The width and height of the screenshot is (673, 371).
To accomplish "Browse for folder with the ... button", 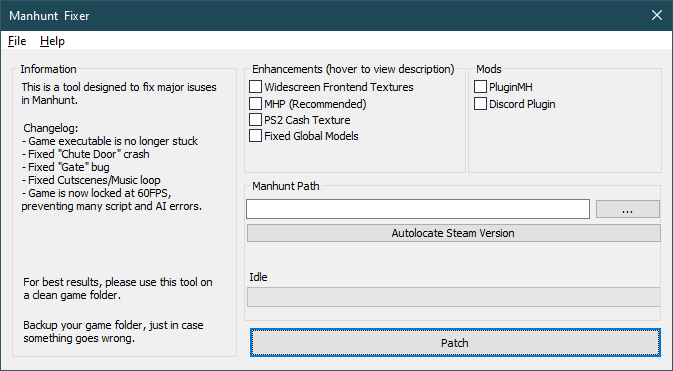I will coord(628,209).
